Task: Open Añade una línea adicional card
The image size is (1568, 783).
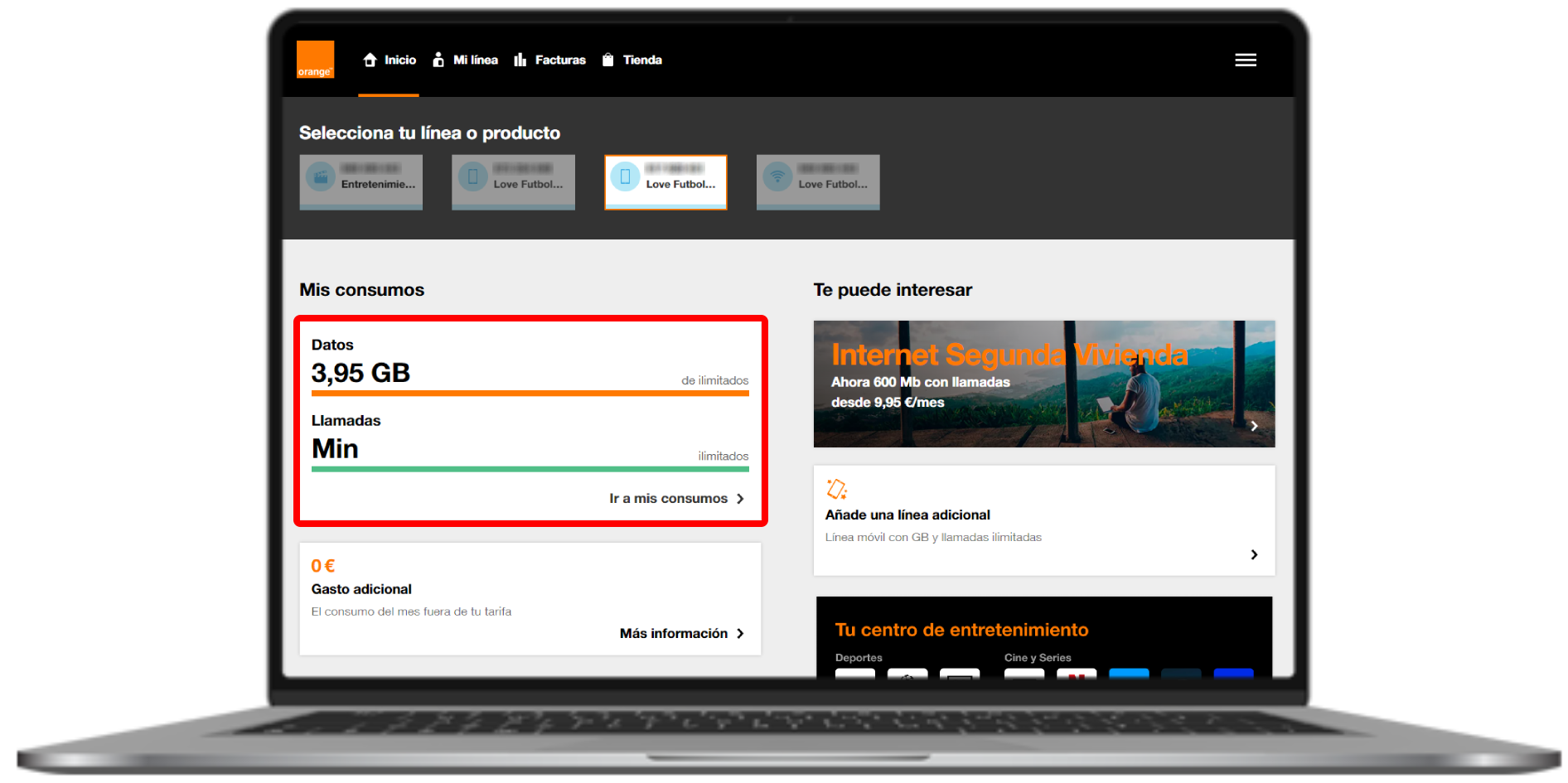Action: 1044,520
